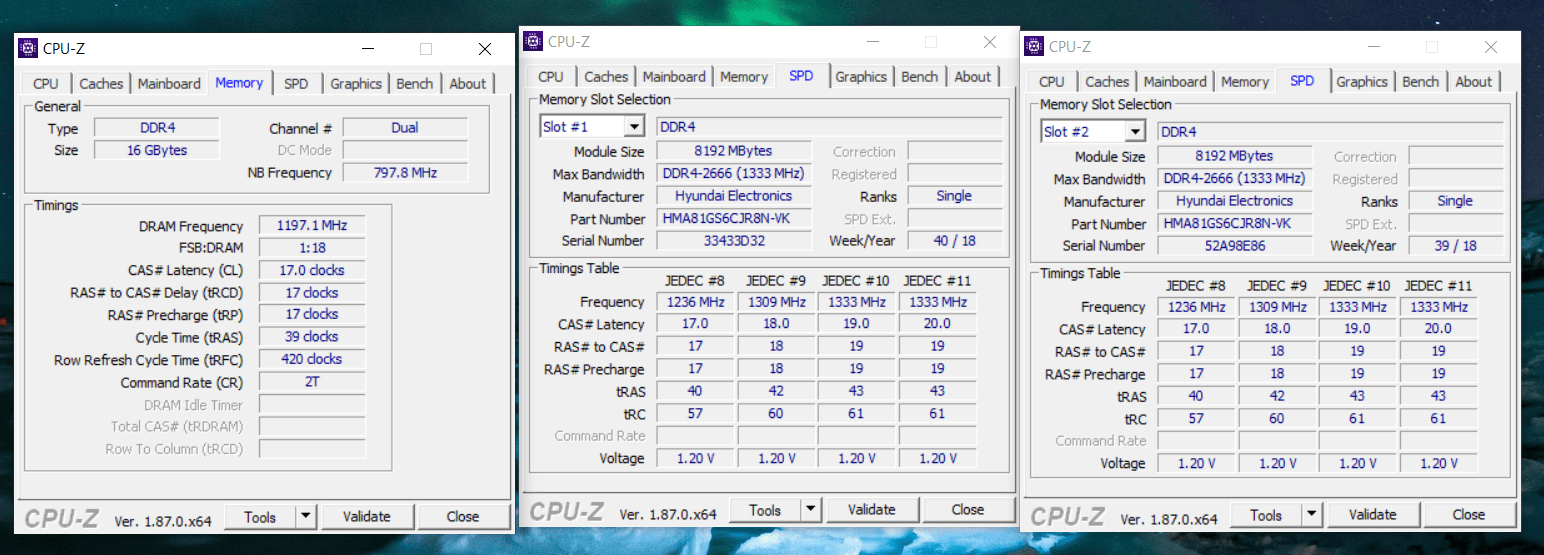1544x555 pixels.
Task: Click Cycle Time value 39 clocks
Action: pyautogui.click(x=312, y=337)
